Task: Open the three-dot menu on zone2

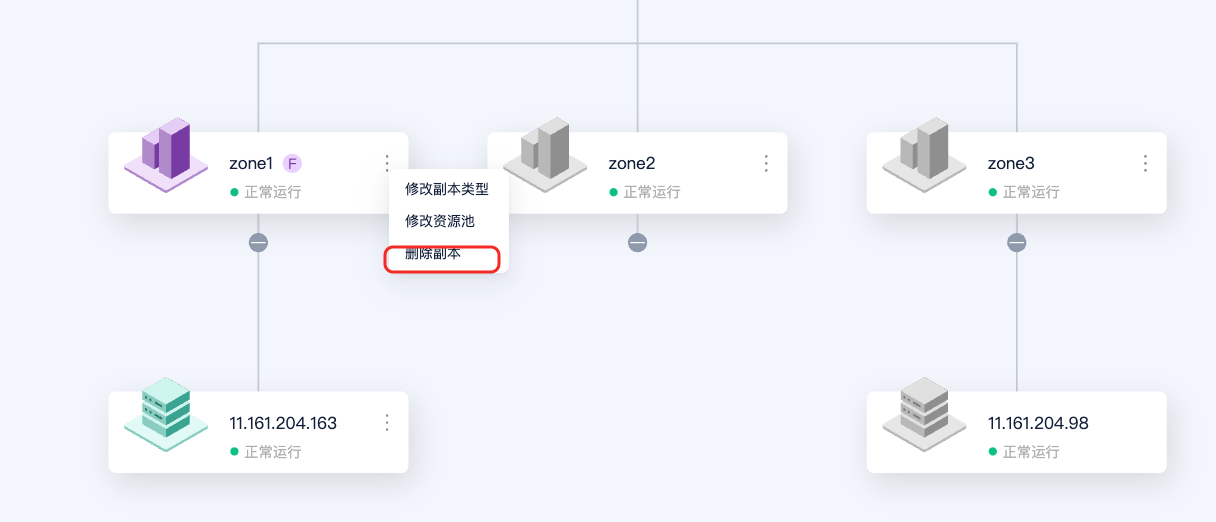Action: 766,163
